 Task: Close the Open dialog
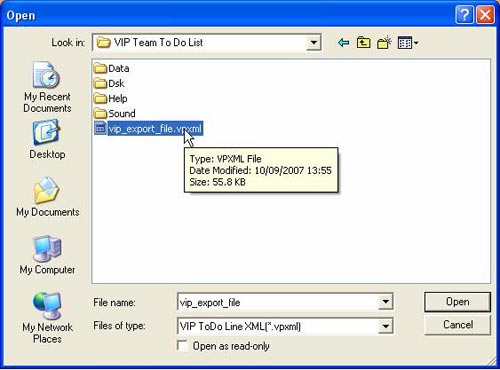(485, 15)
